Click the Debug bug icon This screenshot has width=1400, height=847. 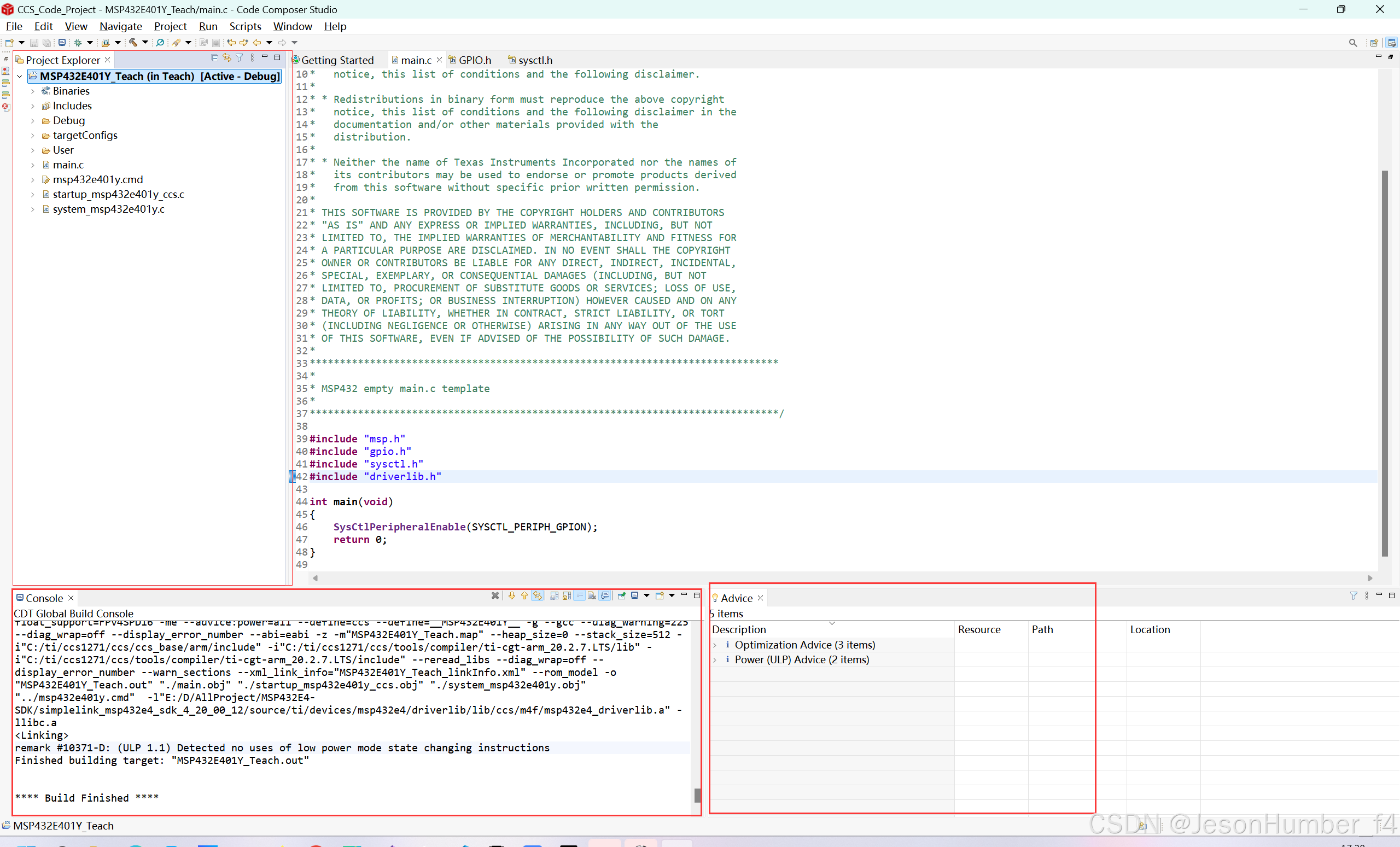(x=78, y=42)
